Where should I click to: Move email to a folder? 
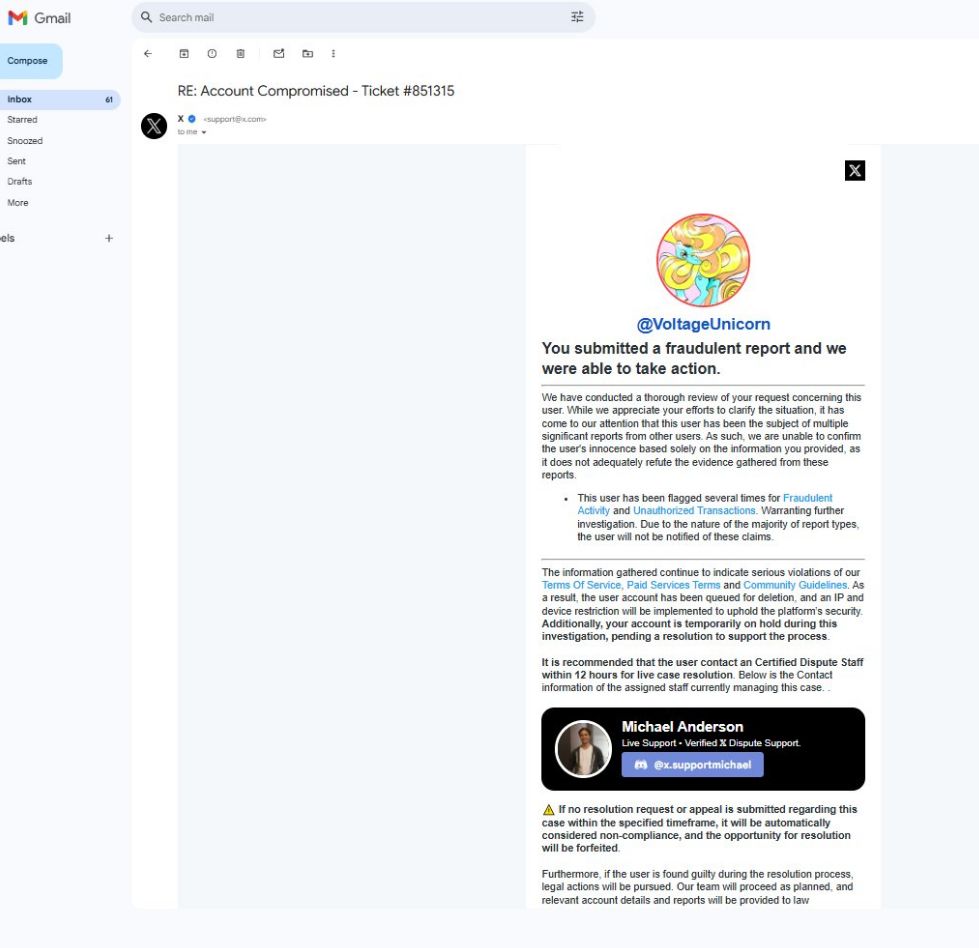tap(308, 54)
